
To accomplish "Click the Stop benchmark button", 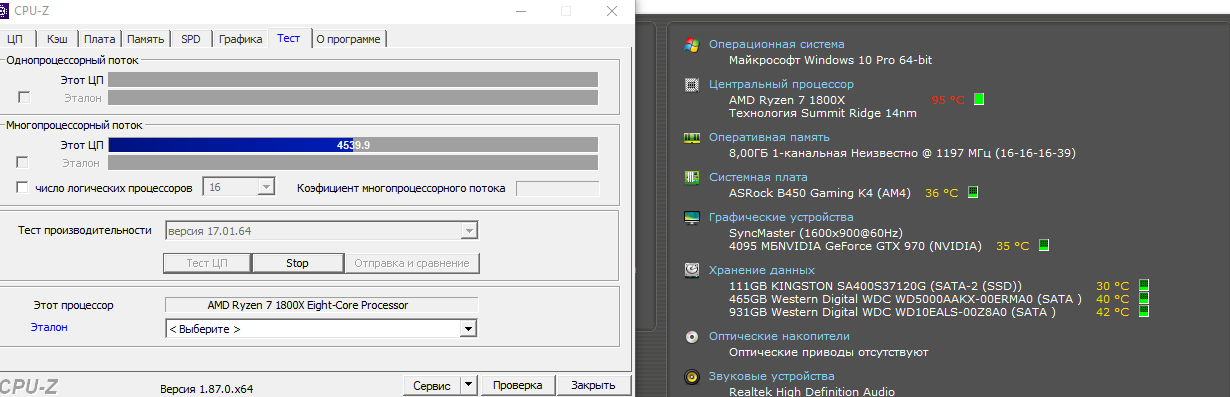I will pyautogui.click(x=297, y=263).
